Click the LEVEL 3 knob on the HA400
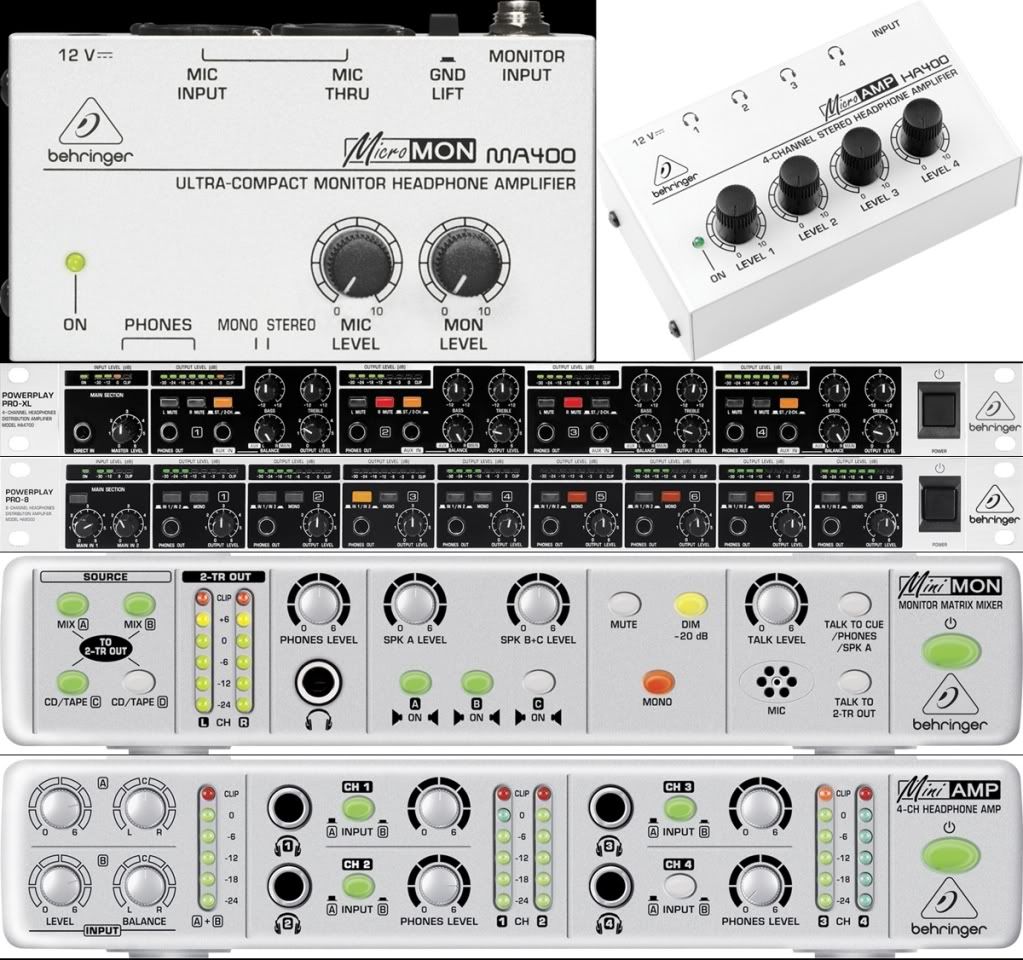 tap(861, 154)
